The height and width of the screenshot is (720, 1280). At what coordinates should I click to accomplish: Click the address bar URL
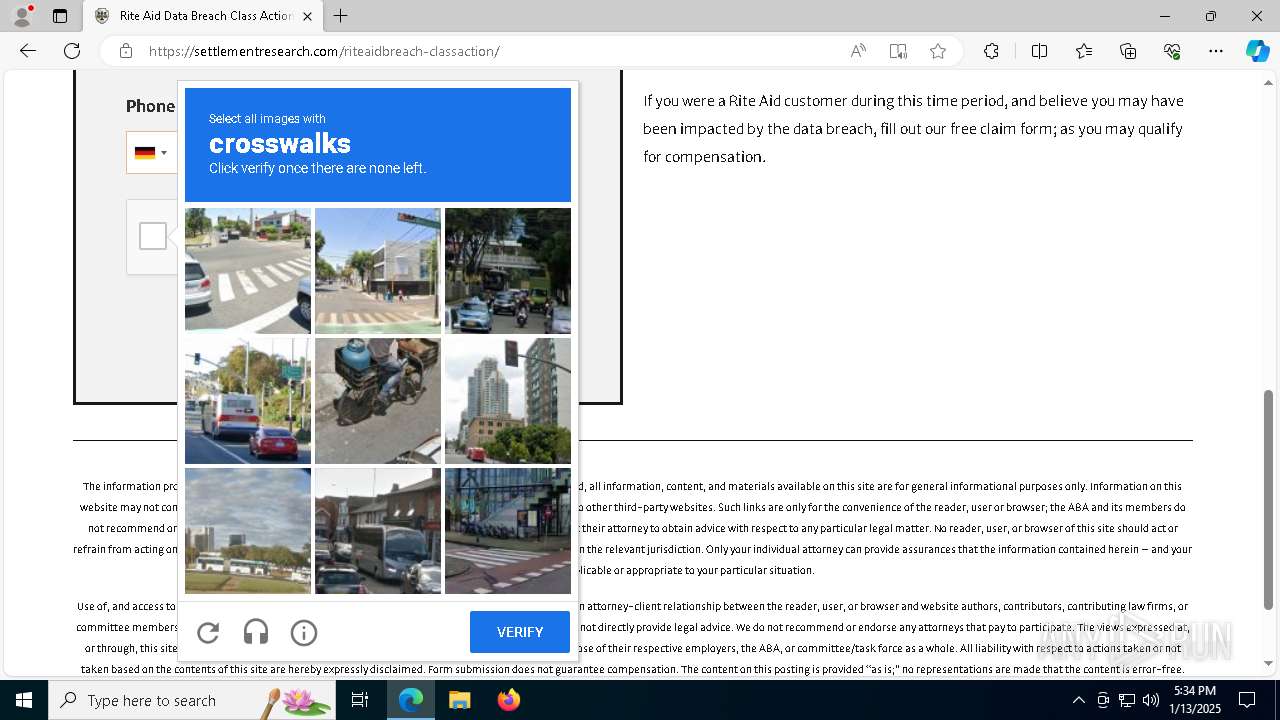pyautogui.click(x=324, y=51)
